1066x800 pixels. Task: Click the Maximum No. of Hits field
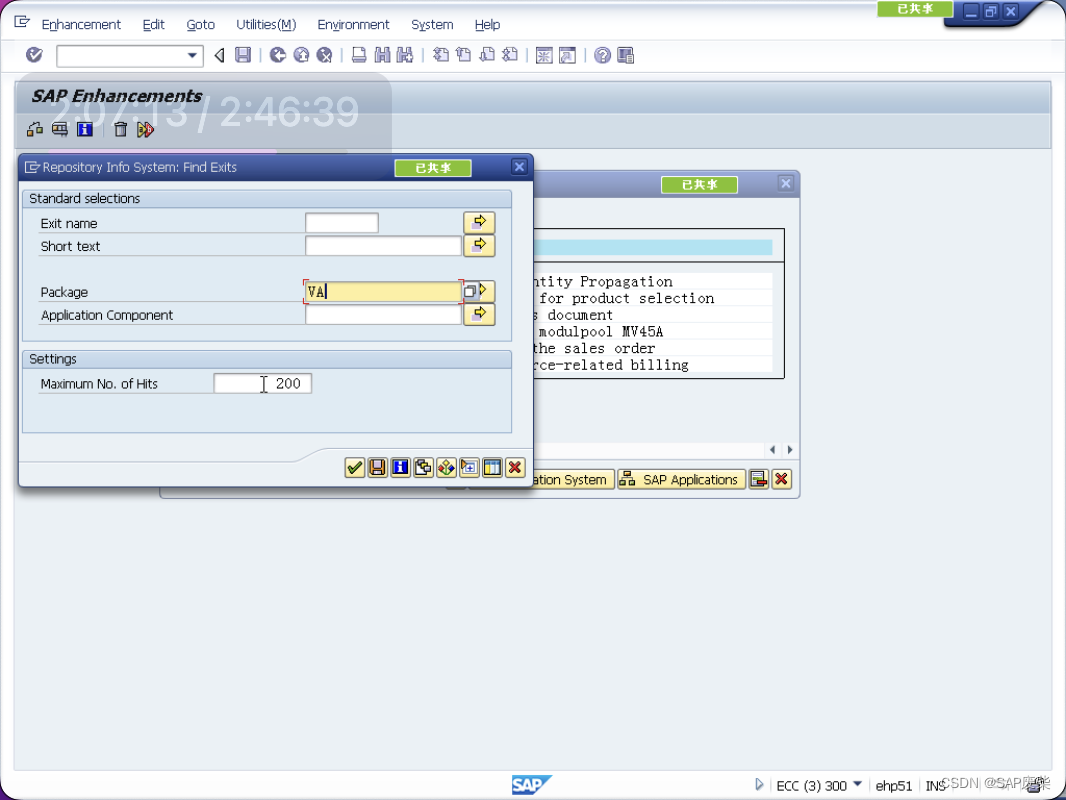click(x=262, y=383)
